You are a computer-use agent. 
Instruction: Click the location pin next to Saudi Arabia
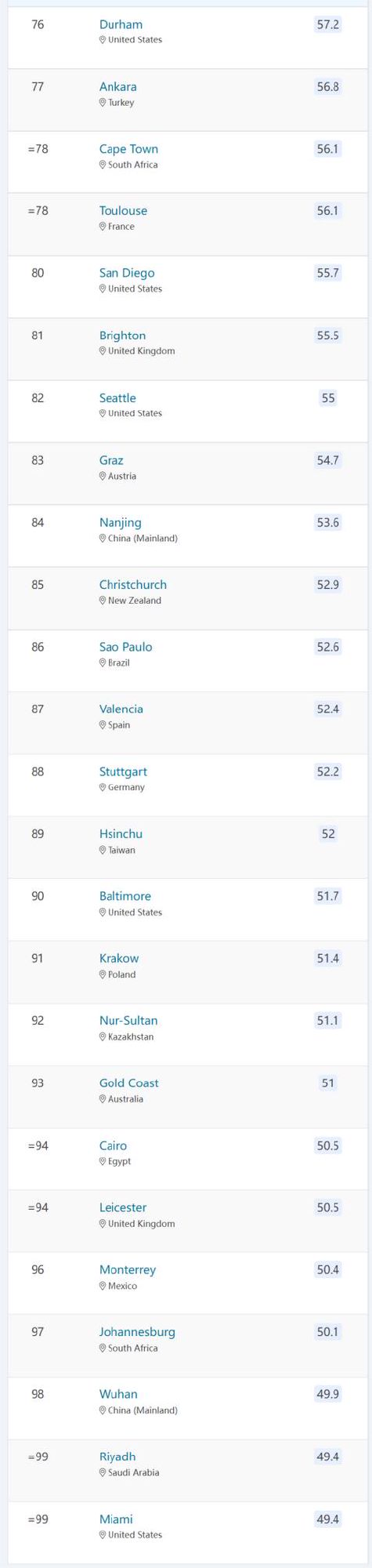(103, 1473)
